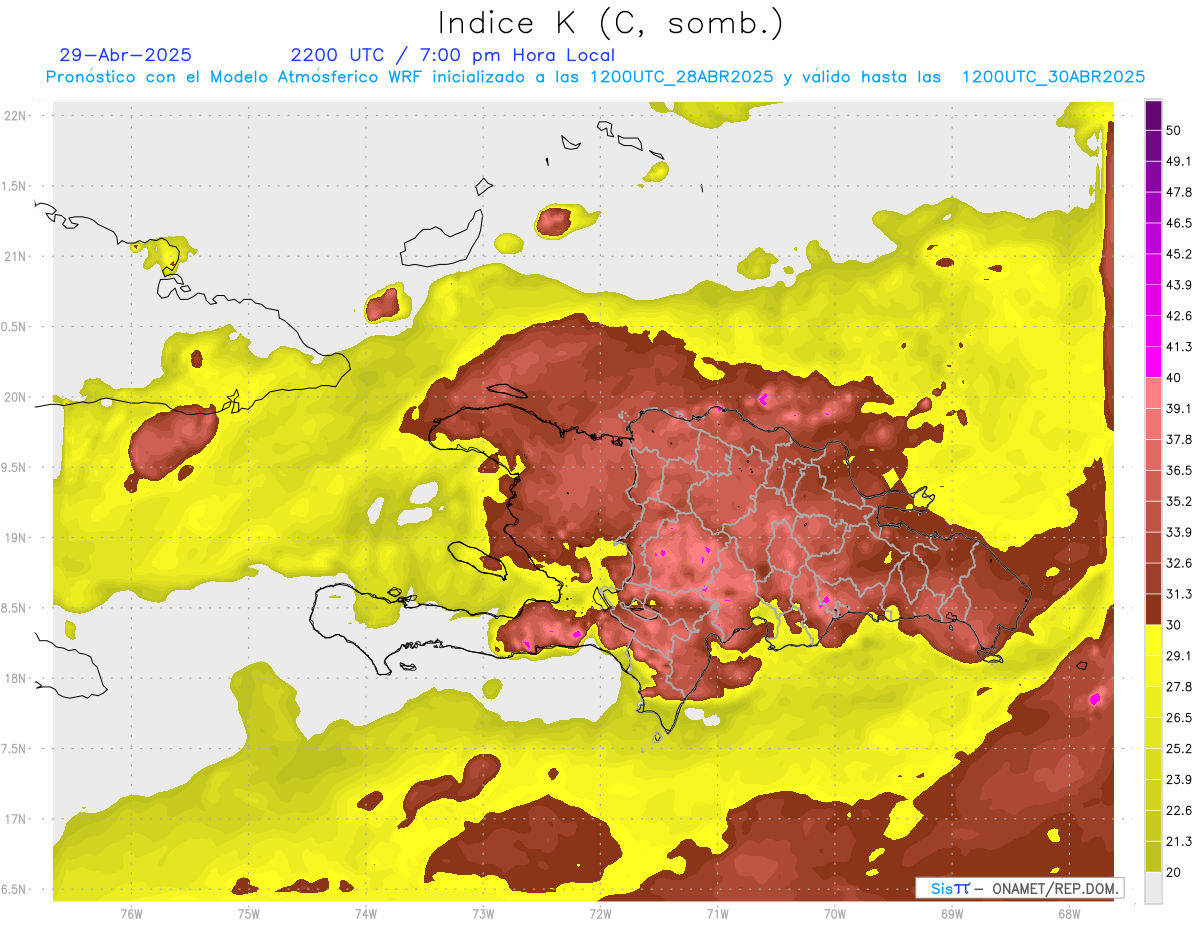Viewport: 1200px width, 927px height.
Task: Select the date '29-Abr-2025'
Action: coord(126,55)
